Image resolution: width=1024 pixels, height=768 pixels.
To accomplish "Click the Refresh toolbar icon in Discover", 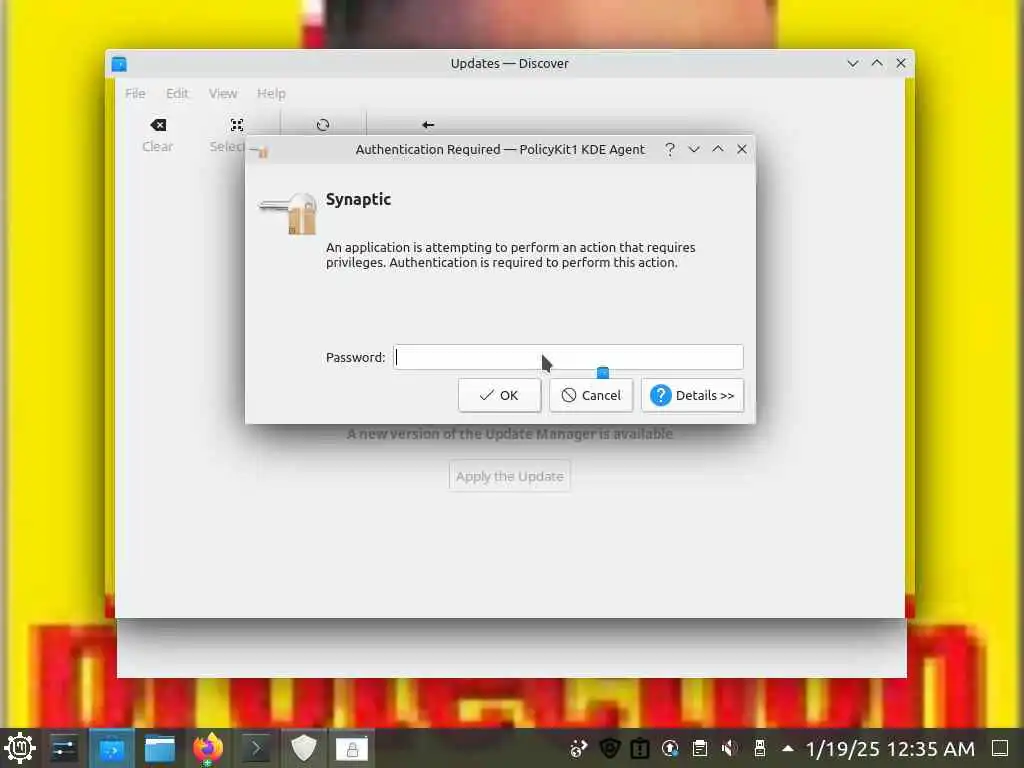I will coord(323,125).
